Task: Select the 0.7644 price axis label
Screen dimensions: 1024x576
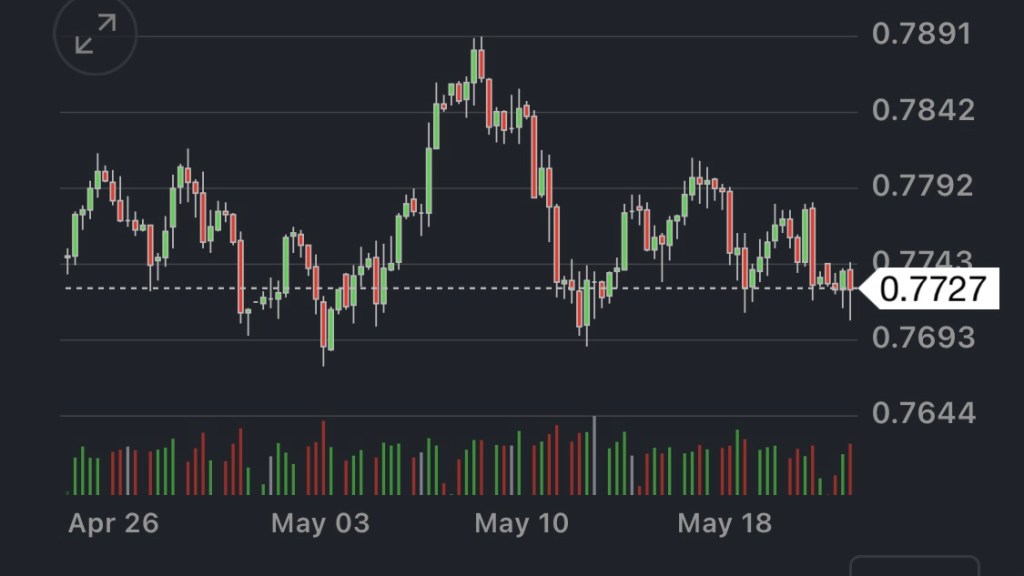Action: pyautogui.click(x=921, y=413)
